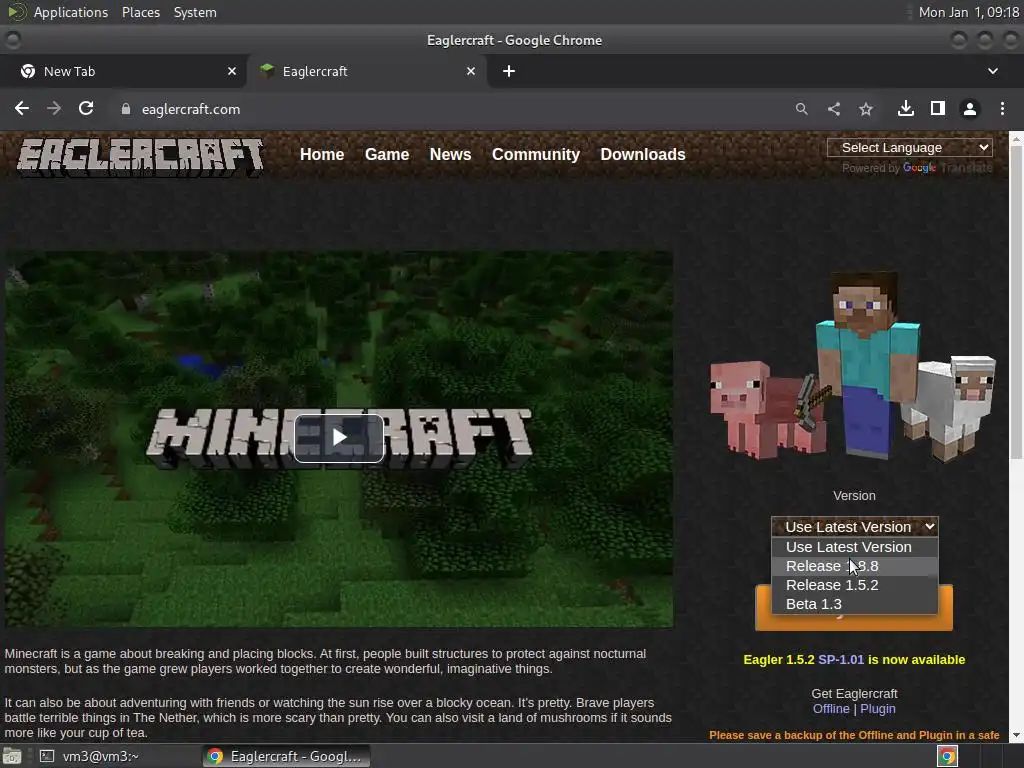Click the show desktop icon in taskbar
1024x768 pixels.
coord(12,756)
